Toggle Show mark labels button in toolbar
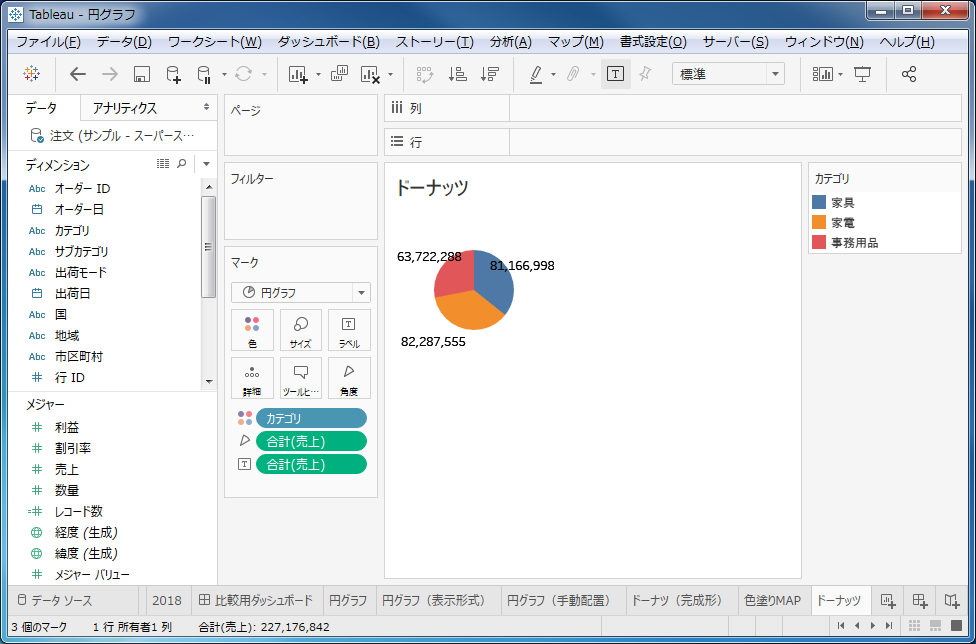The width and height of the screenshot is (976, 644). tap(615, 74)
